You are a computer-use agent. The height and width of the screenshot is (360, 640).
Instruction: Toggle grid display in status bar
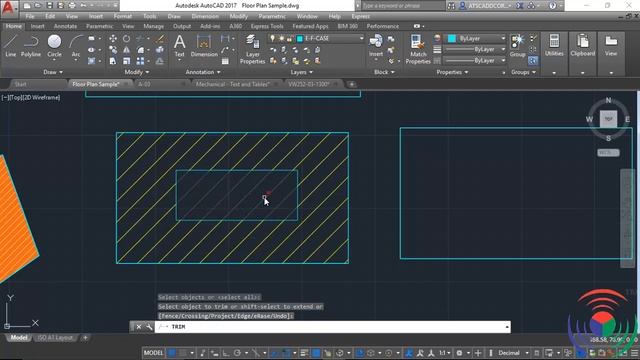[172, 353]
